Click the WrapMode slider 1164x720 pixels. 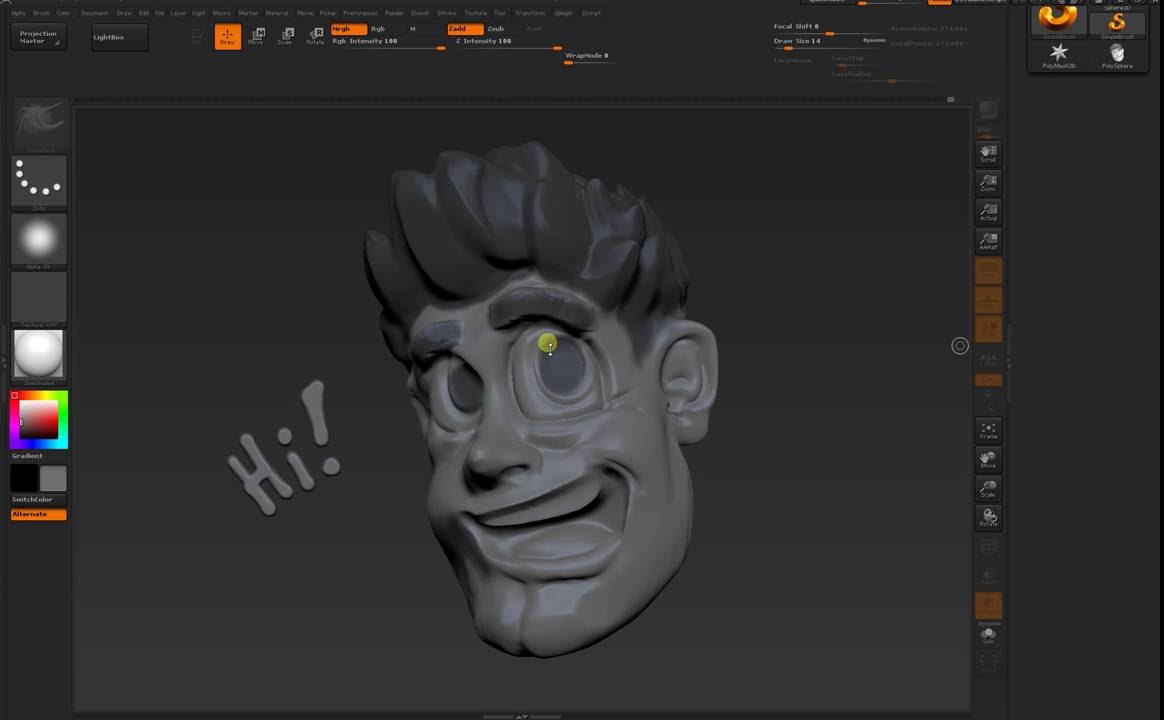coord(590,58)
